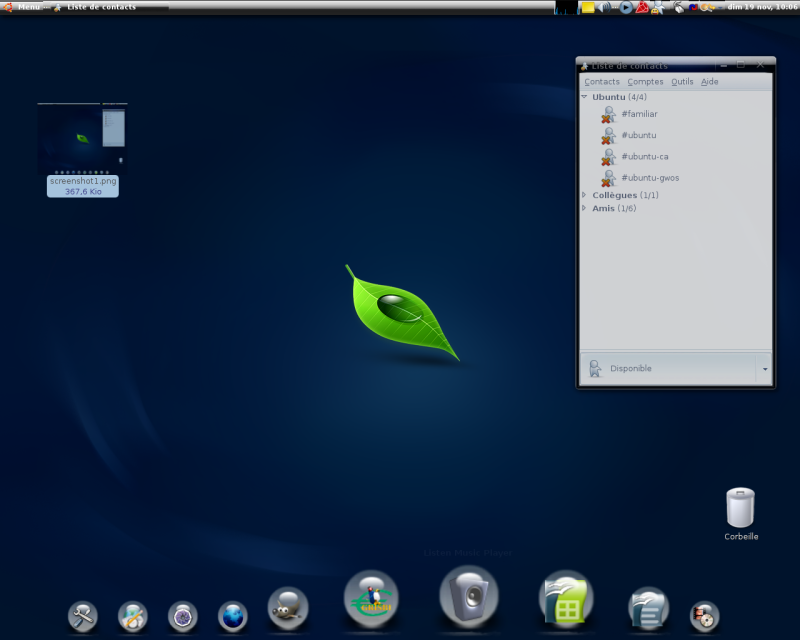Click the offline icon beside #familiar
This screenshot has width=800, height=640.
pos(608,114)
